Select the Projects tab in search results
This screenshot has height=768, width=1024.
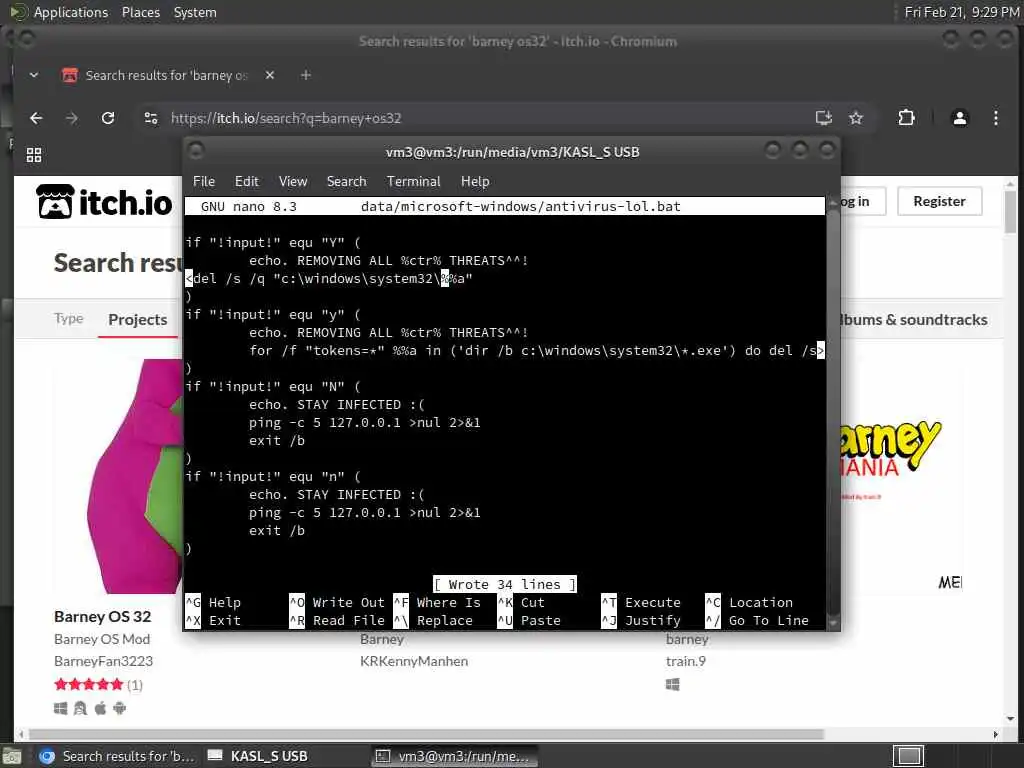click(138, 320)
